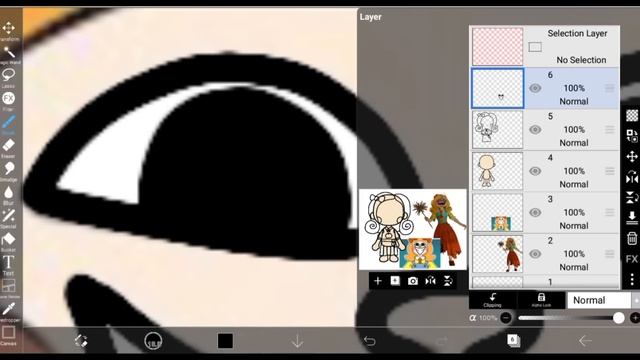Screen dimensions: 640x360
Task: Flip layer vertically below the preview
Action: 448,281
